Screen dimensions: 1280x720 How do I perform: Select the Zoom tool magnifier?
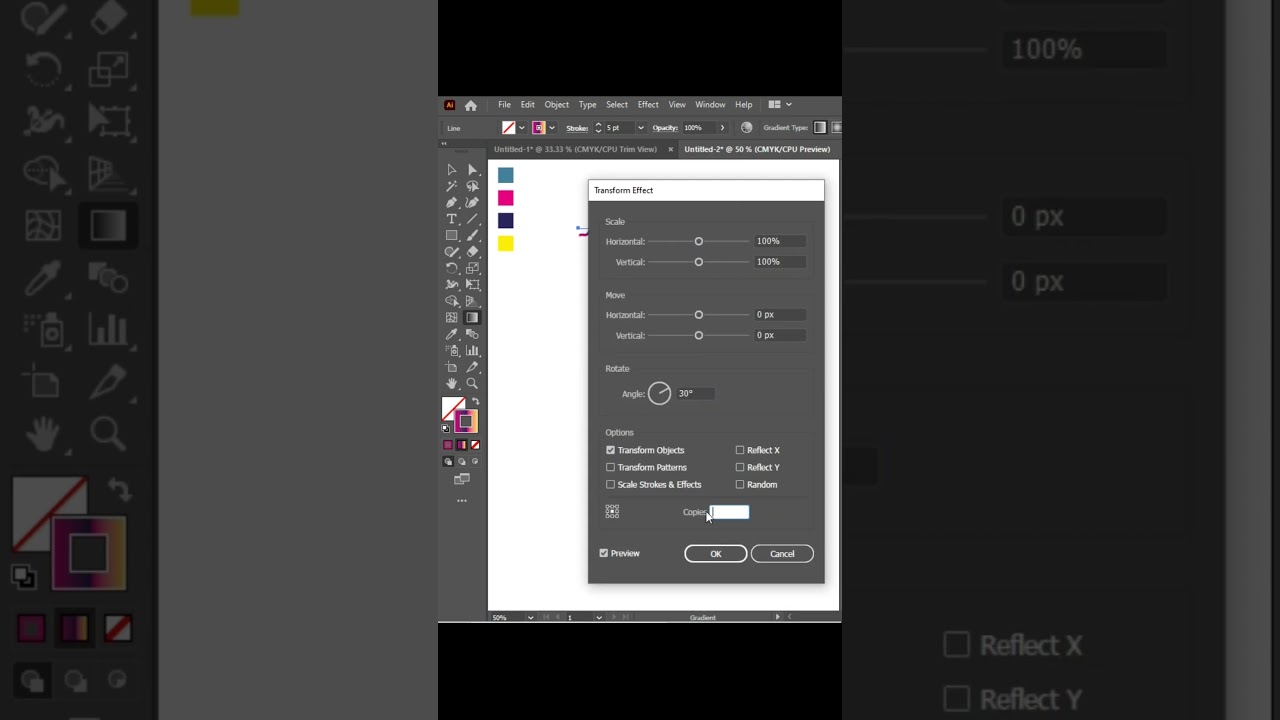point(472,383)
